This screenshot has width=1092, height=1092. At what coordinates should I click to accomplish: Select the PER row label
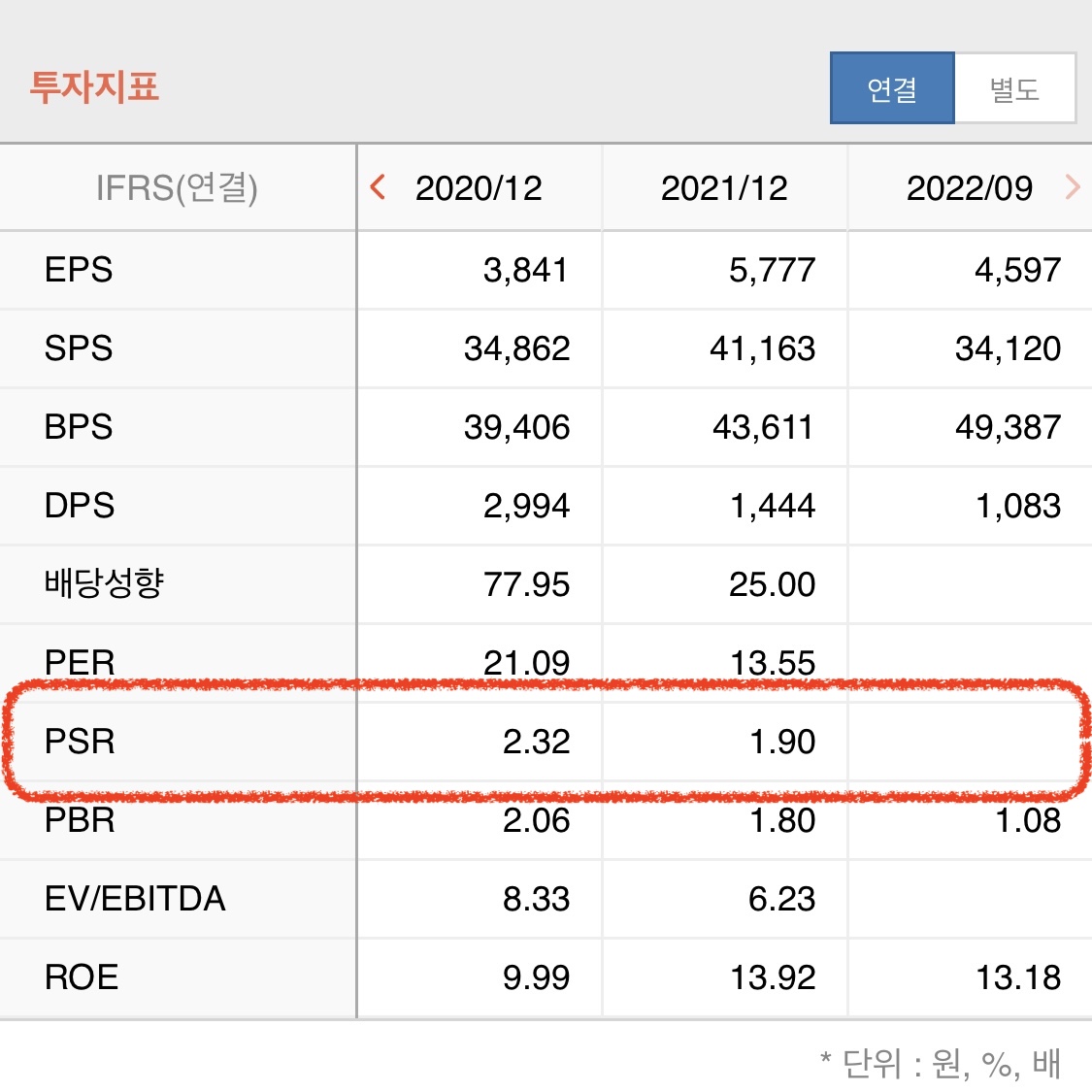point(78,663)
